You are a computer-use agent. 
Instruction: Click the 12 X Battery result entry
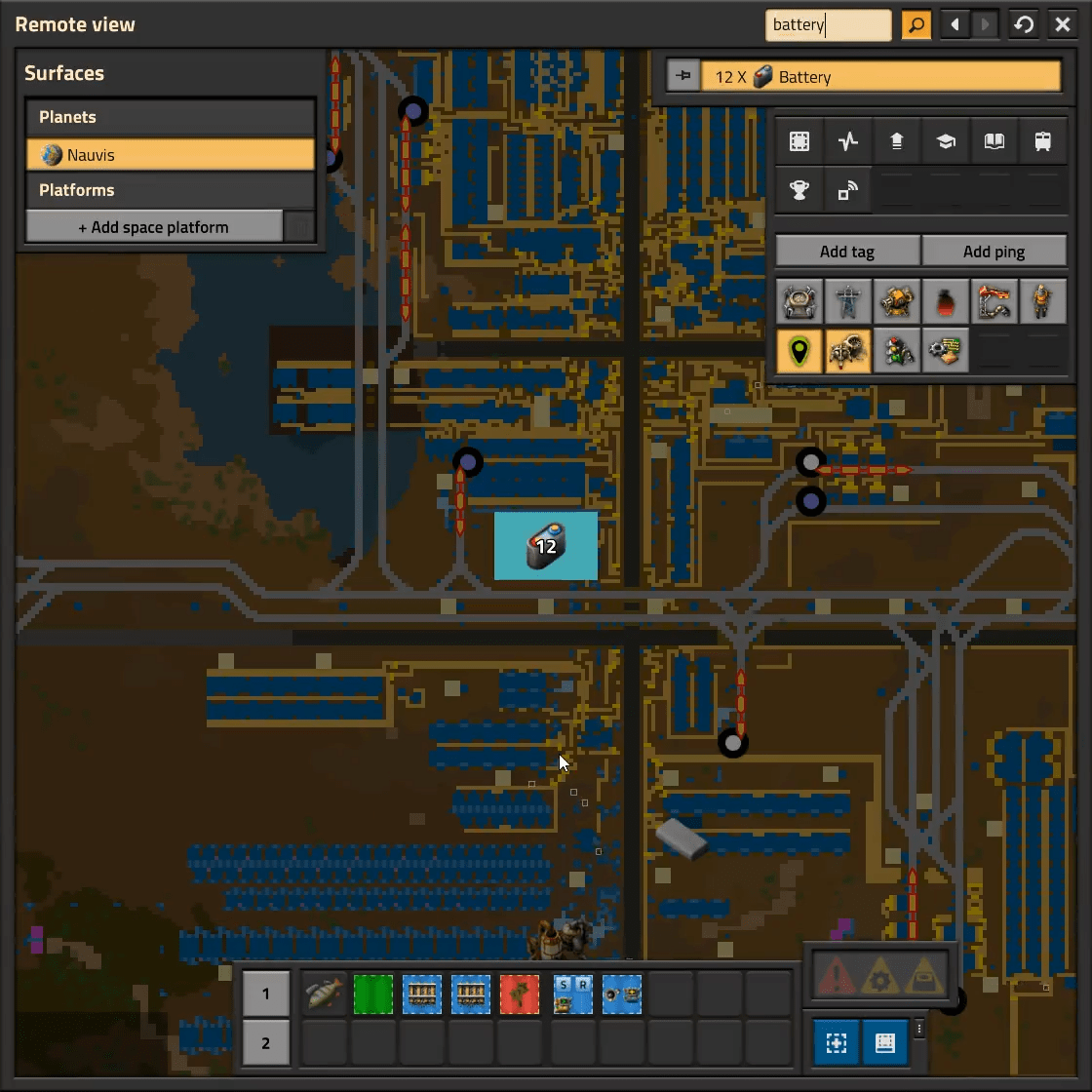(880, 77)
